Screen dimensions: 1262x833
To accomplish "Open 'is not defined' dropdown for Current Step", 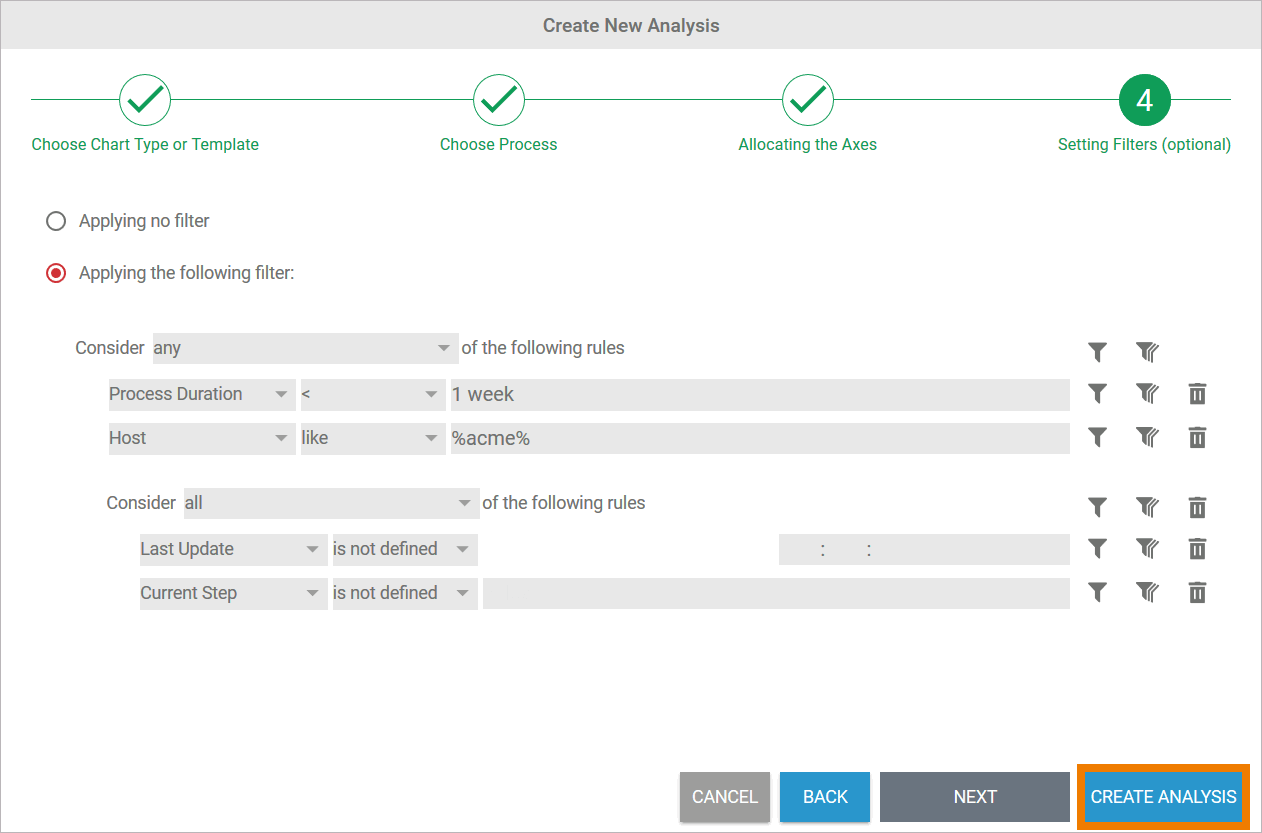I will (x=404, y=593).
